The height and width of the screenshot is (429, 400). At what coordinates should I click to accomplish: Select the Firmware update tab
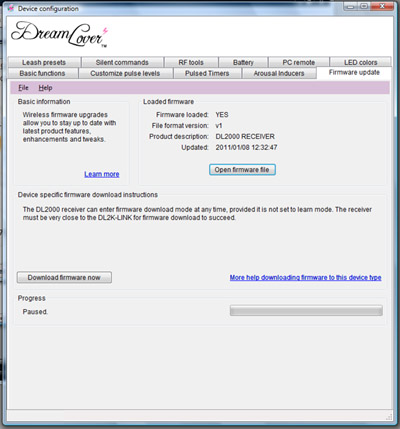[x=354, y=73]
